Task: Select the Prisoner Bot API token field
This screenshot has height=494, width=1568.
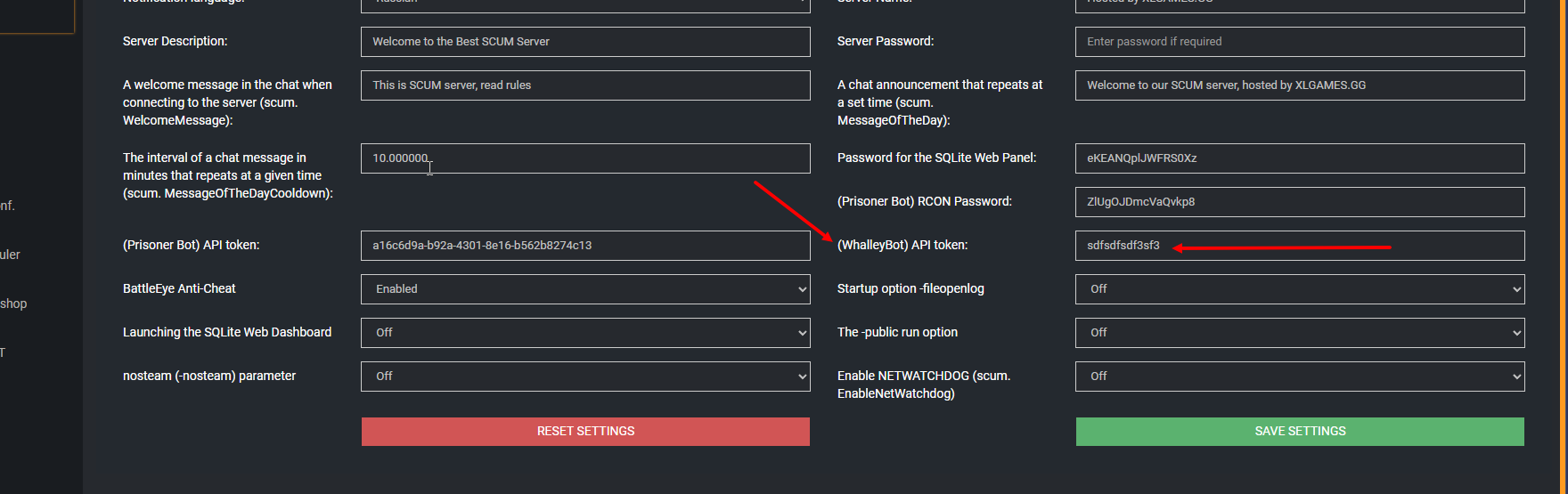Action: (x=585, y=246)
